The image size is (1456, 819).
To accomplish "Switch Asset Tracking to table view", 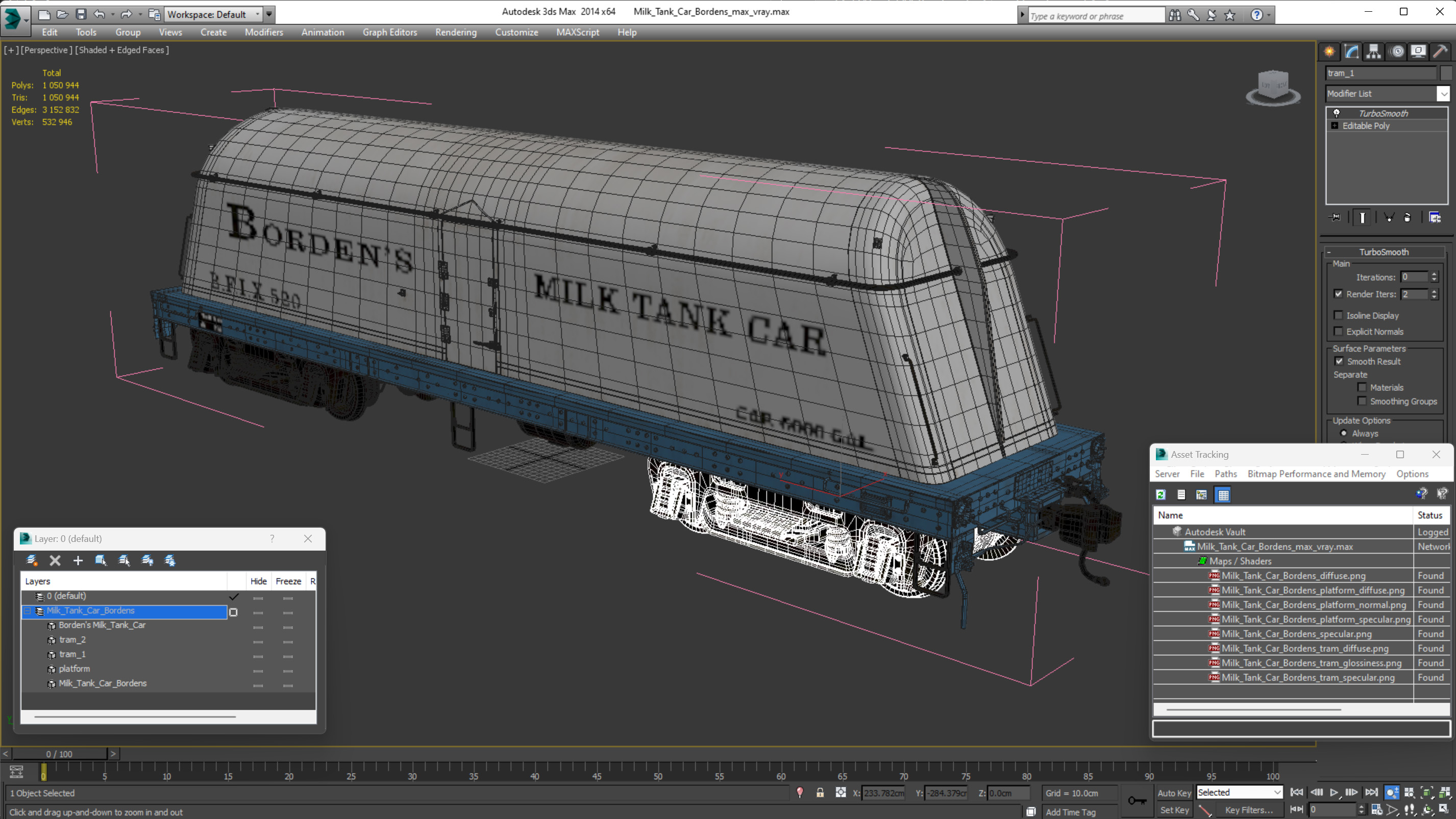I will [x=1223, y=494].
